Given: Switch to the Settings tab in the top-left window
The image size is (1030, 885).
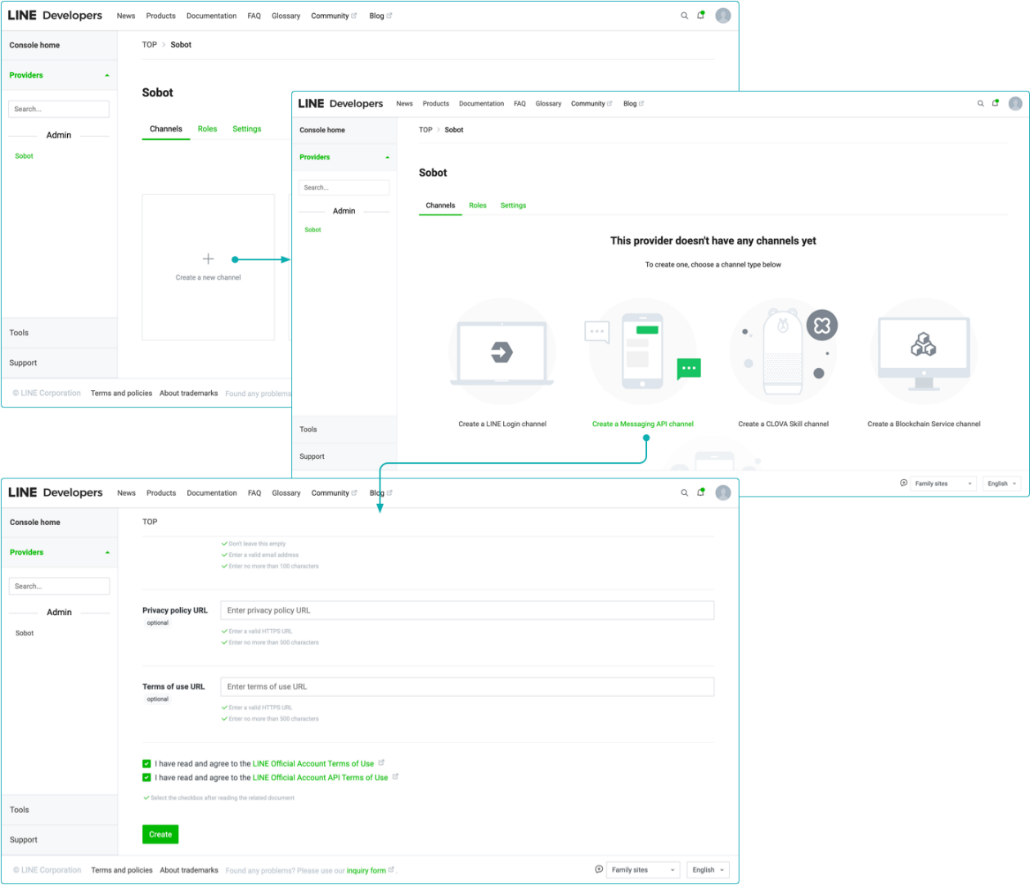Looking at the screenshot, I should [246, 129].
